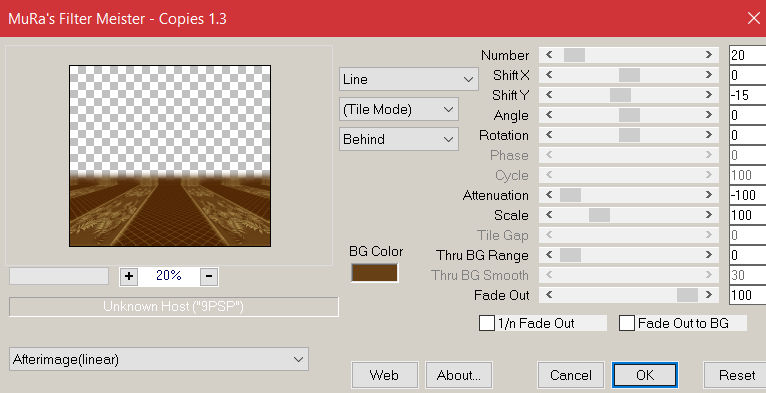Enable the Fade Out to BG checkbox
766x393 pixels.
coord(627,323)
